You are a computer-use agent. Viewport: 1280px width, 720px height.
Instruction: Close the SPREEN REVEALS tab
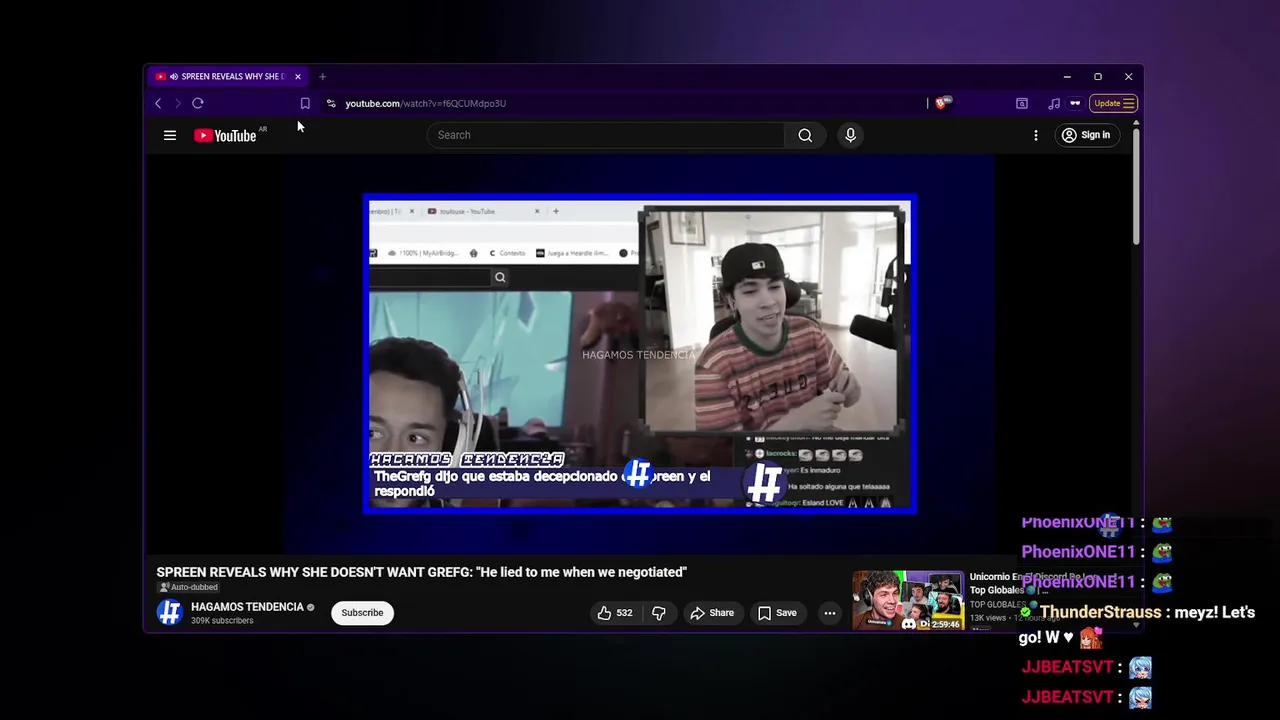tap(297, 76)
